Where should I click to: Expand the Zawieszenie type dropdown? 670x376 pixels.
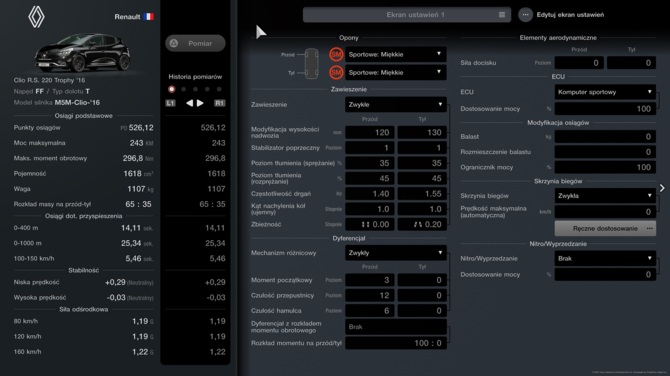click(x=396, y=104)
